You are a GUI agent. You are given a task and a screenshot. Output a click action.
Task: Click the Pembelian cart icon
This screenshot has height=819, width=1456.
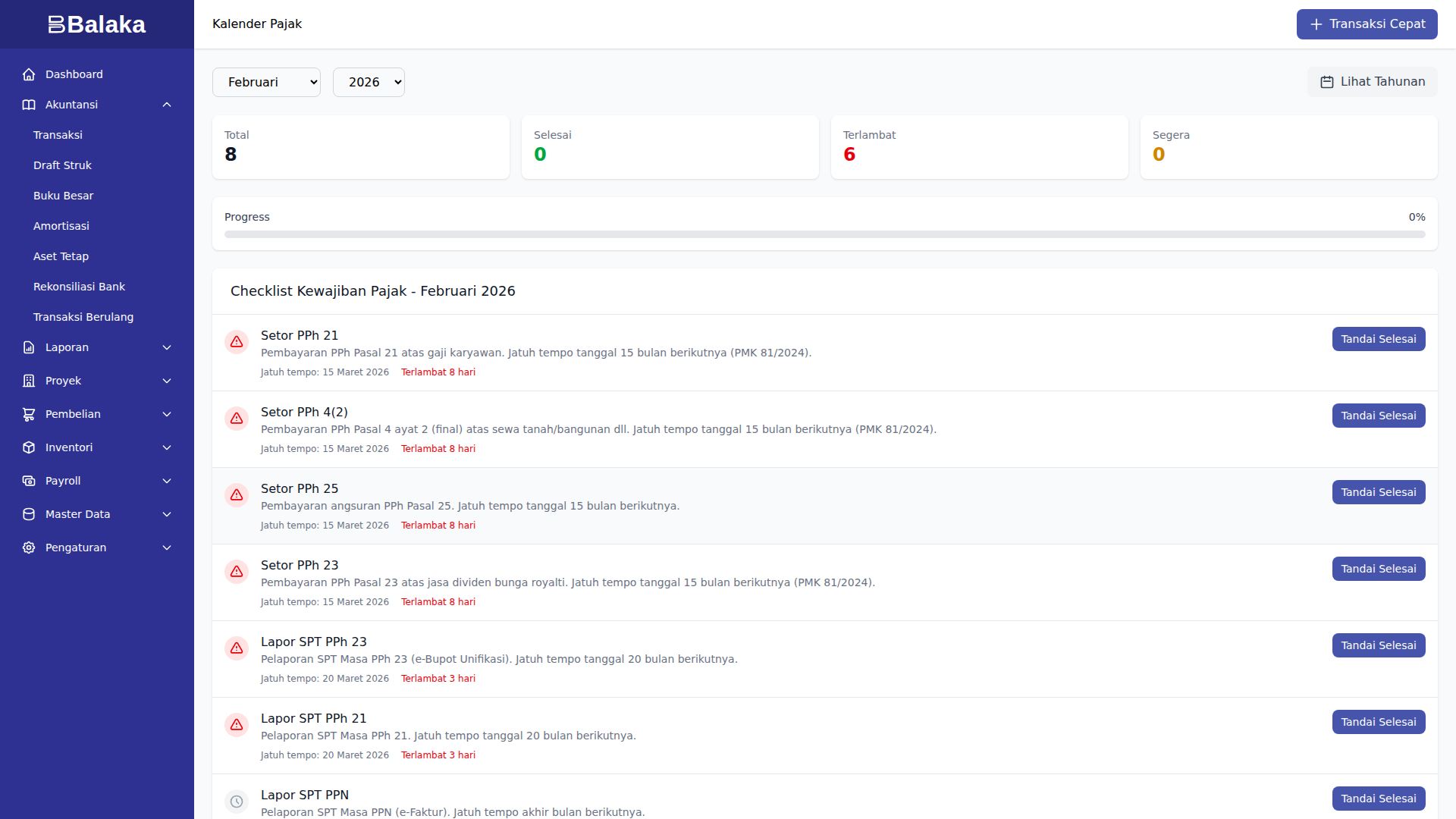pyautogui.click(x=29, y=414)
